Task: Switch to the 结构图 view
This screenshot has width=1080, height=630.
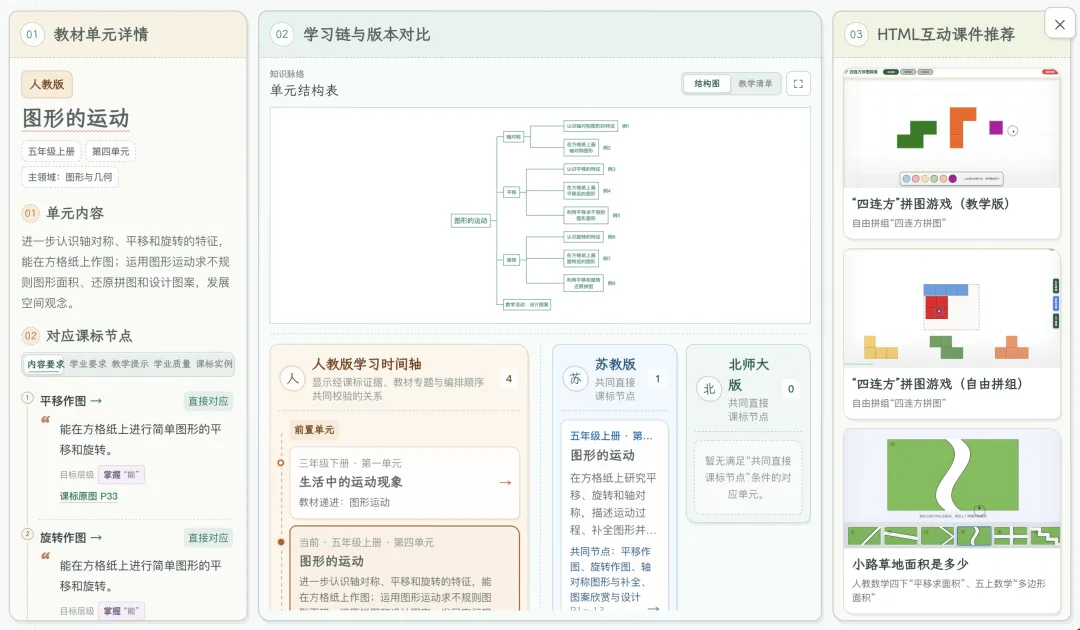Action: [707, 83]
